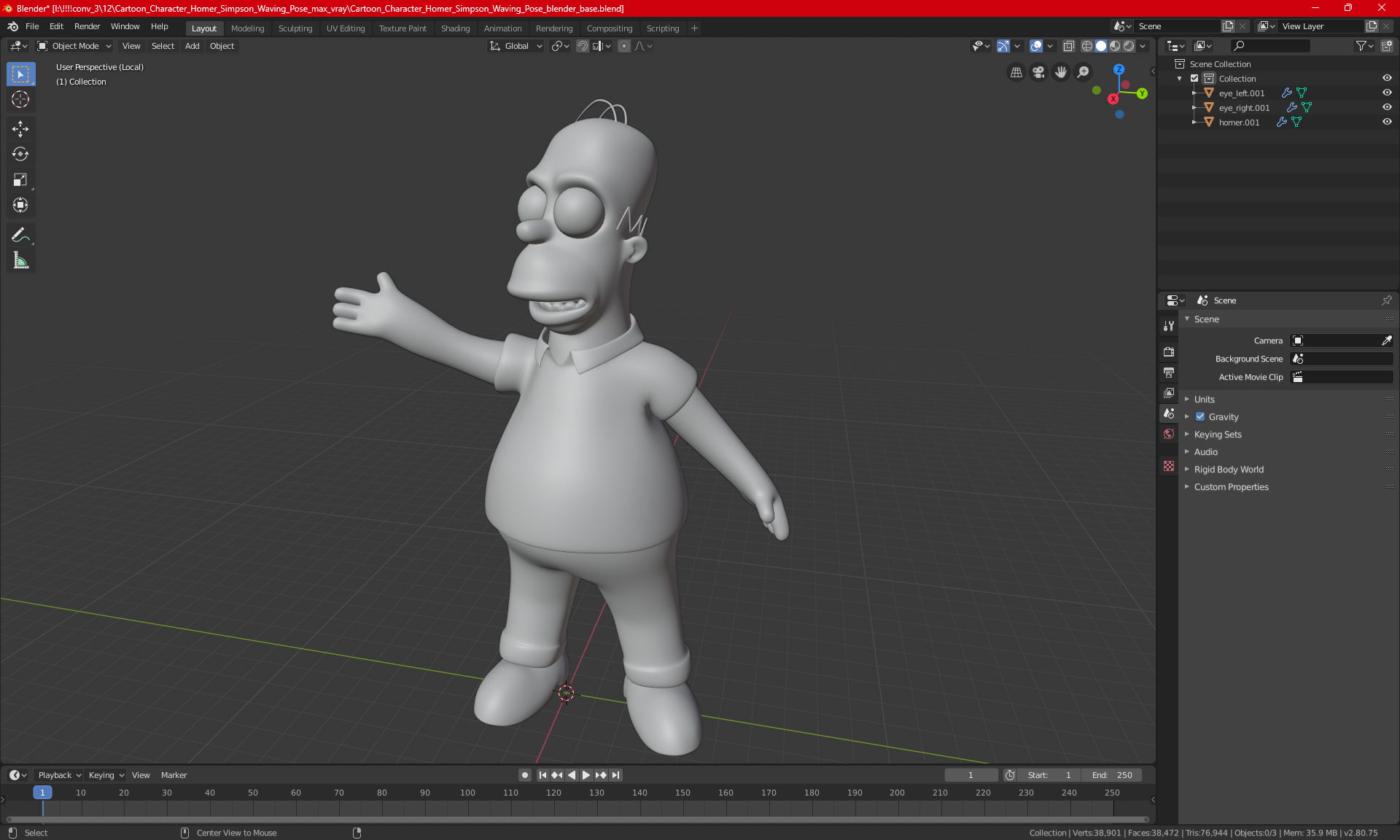Switch to orthographic view grid icon
The height and width of the screenshot is (840, 1400).
pos(1016,72)
